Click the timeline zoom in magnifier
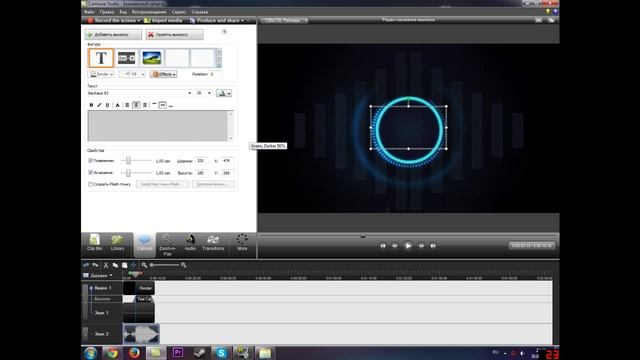Viewport: 640px width, 360px height. (184, 265)
